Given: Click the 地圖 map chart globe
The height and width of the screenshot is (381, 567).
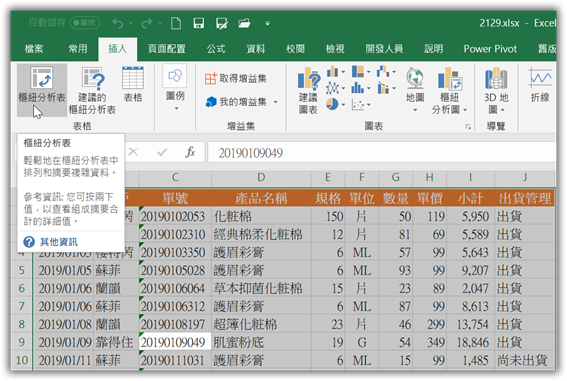Looking at the screenshot, I should (415, 78).
